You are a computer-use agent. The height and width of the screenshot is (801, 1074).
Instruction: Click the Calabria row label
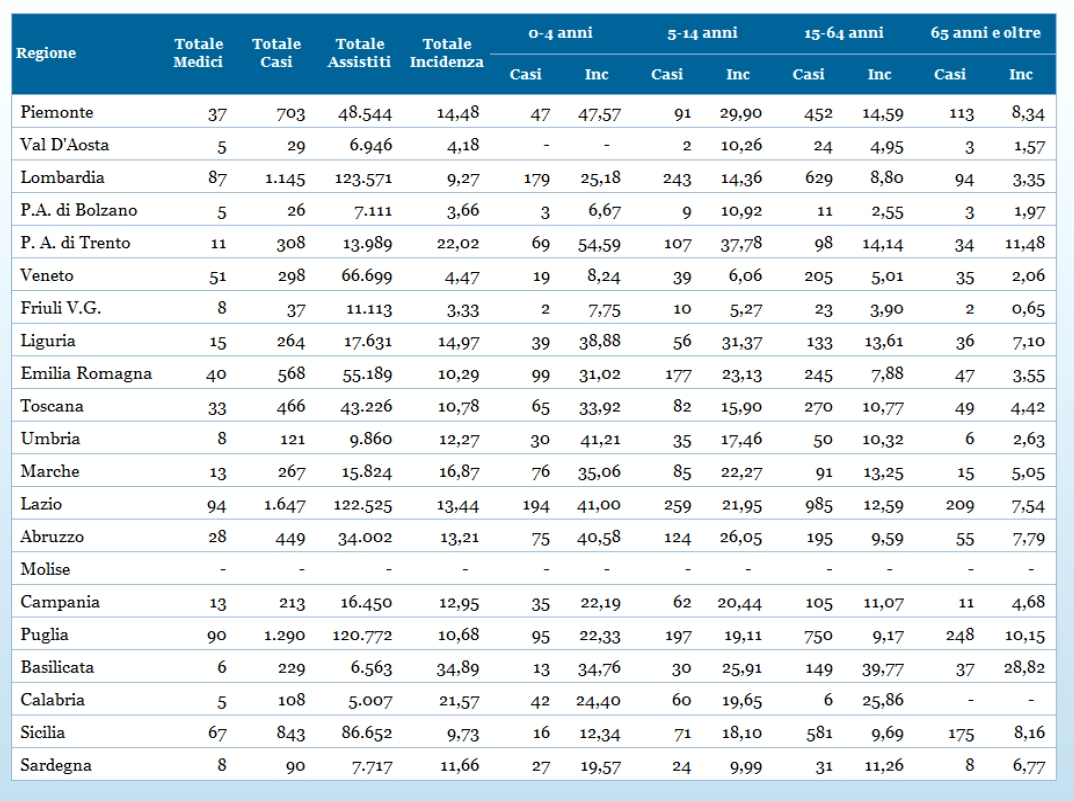point(53,700)
